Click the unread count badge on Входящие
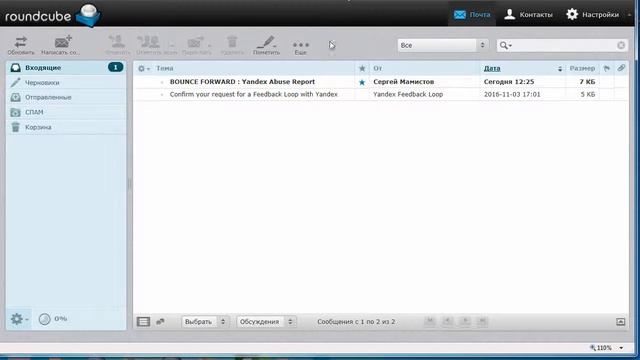Viewport: 640px width, 360px height. (116, 67)
